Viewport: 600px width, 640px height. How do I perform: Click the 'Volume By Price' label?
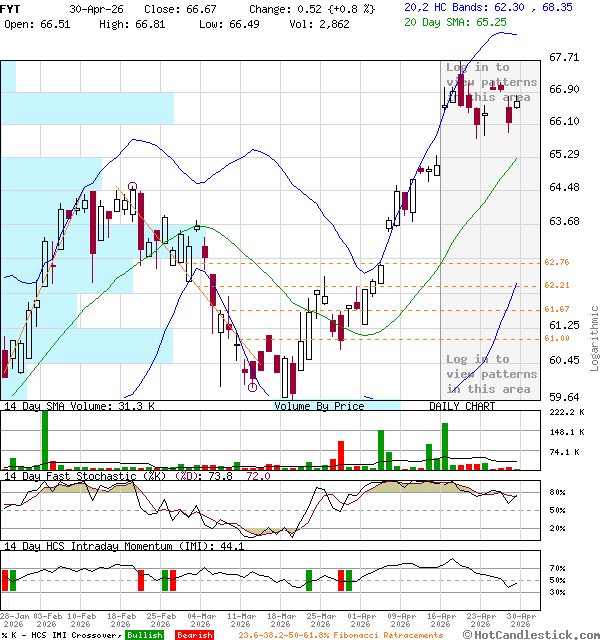[319, 406]
